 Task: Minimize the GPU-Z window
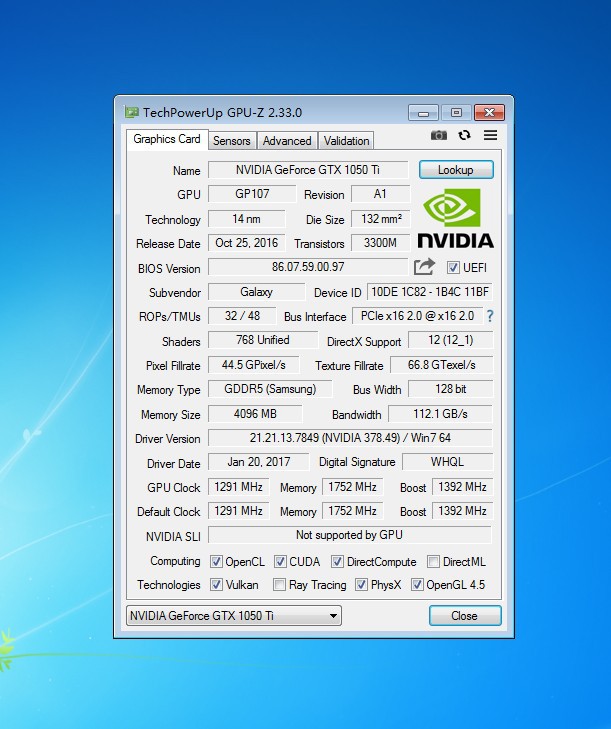(423, 113)
